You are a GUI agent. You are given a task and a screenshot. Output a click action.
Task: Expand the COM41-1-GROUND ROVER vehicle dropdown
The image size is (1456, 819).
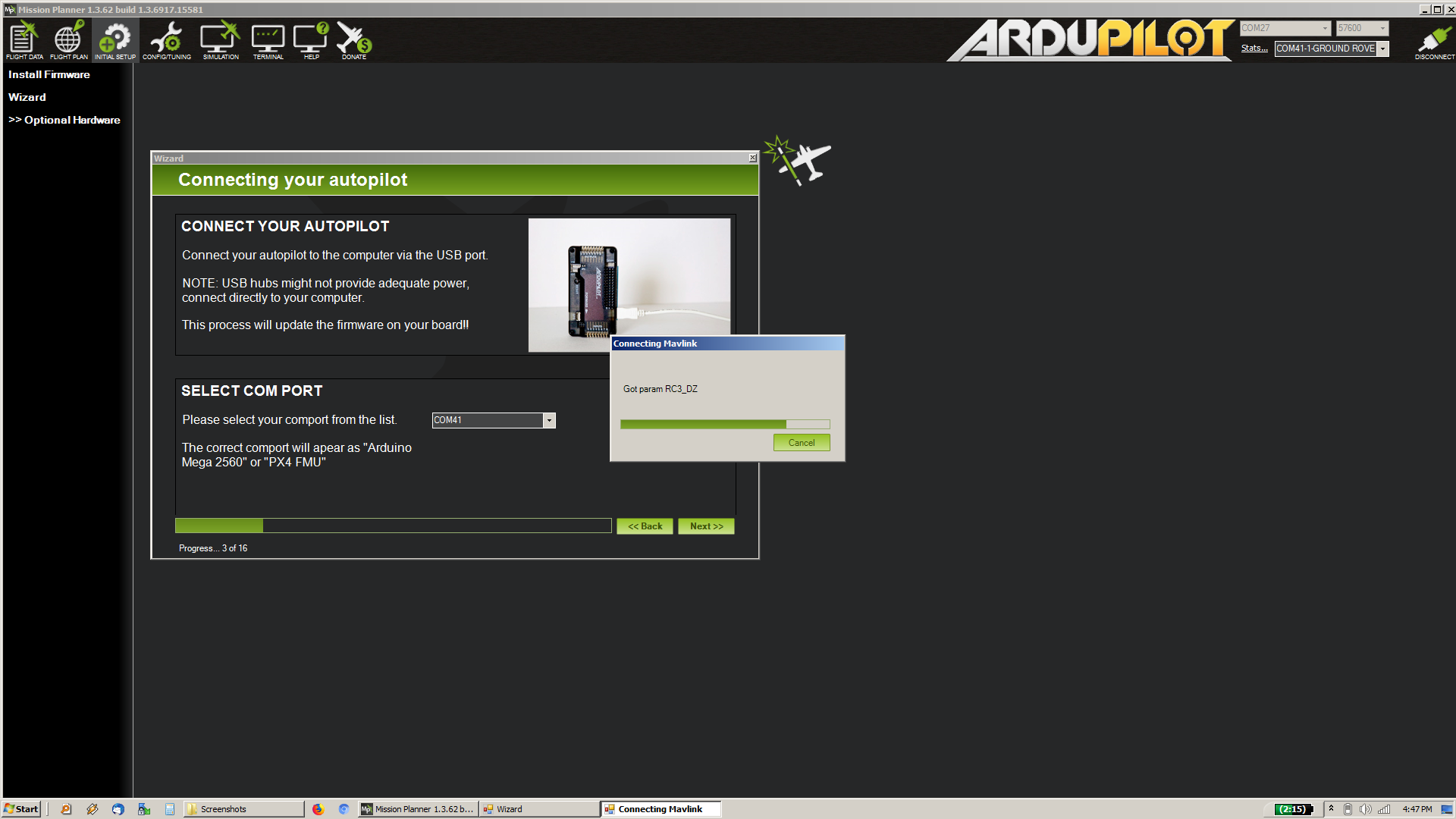[x=1383, y=49]
